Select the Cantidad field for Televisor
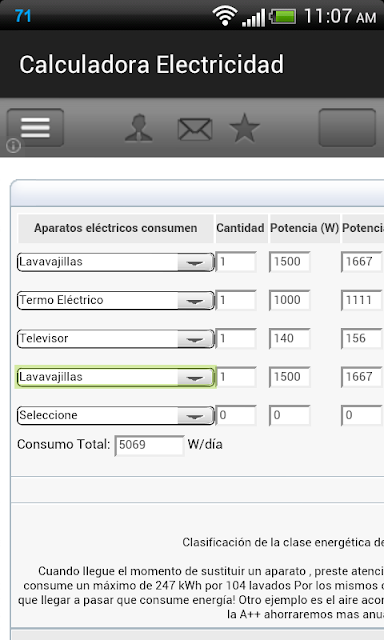This screenshot has width=384, height=640. click(236, 339)
